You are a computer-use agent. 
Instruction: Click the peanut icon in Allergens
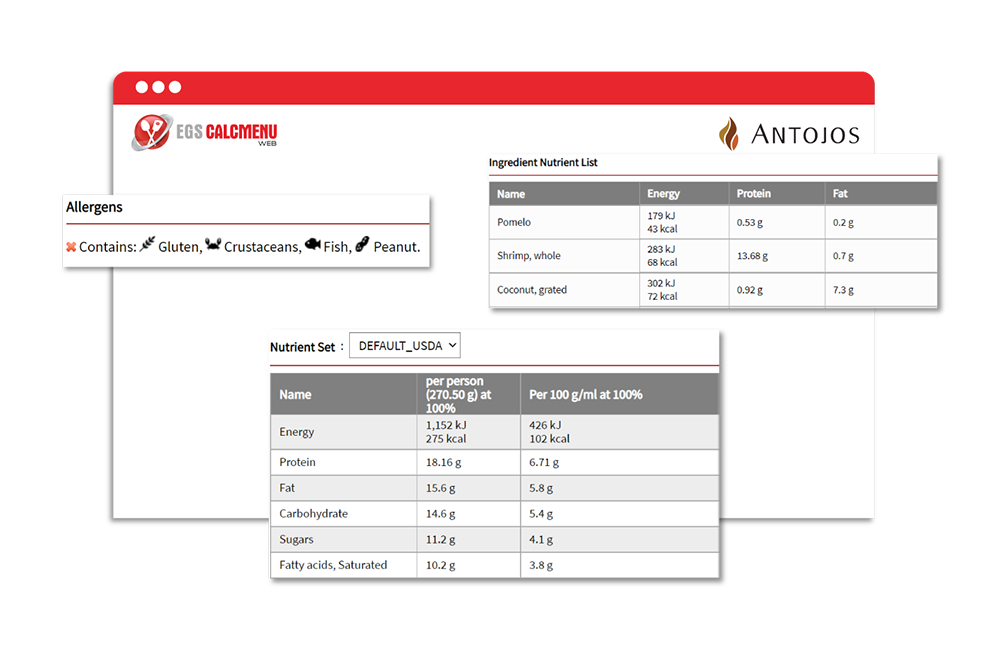[x=362, y=244]
